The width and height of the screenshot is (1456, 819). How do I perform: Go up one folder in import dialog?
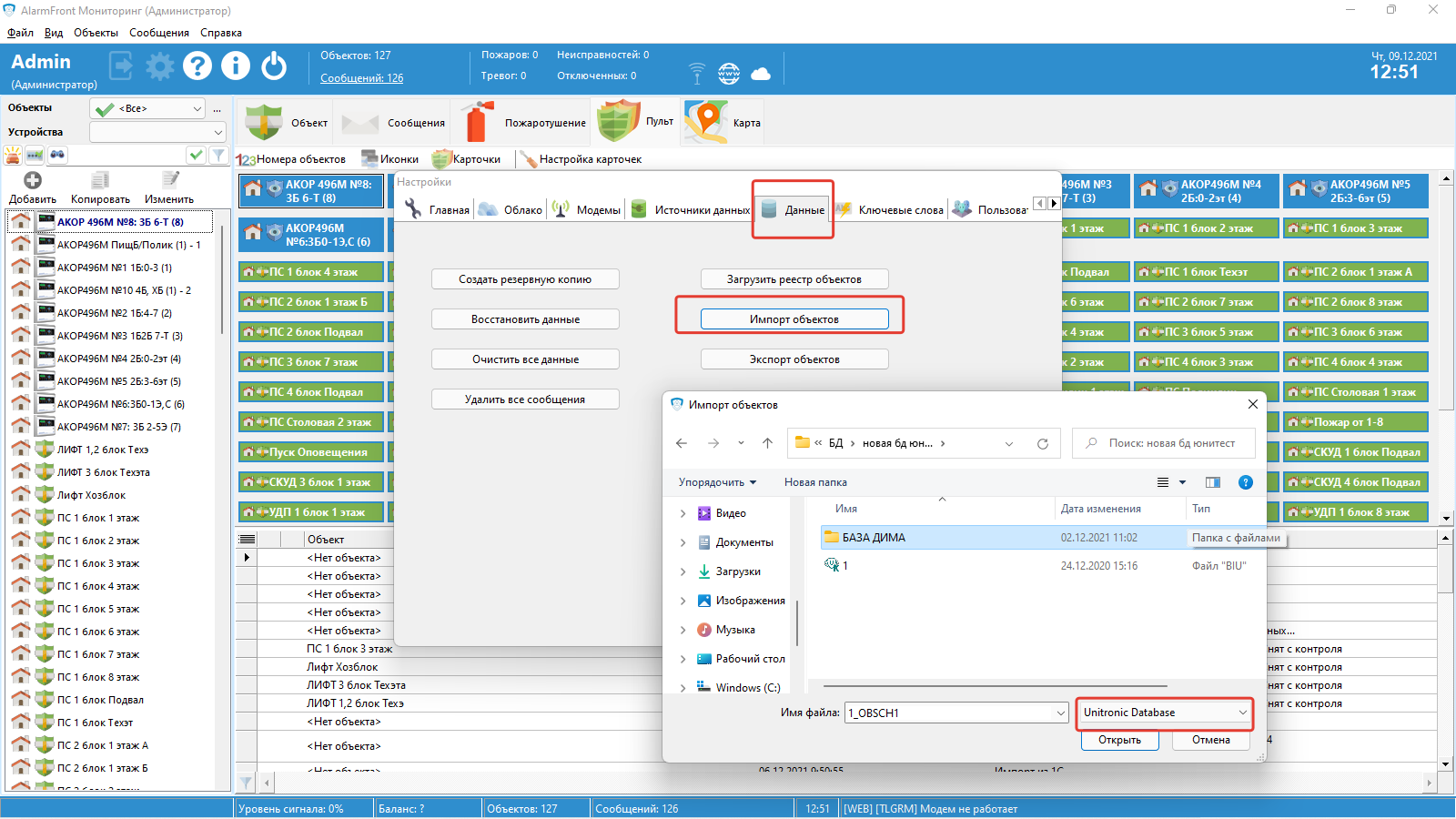coord(767,443)
